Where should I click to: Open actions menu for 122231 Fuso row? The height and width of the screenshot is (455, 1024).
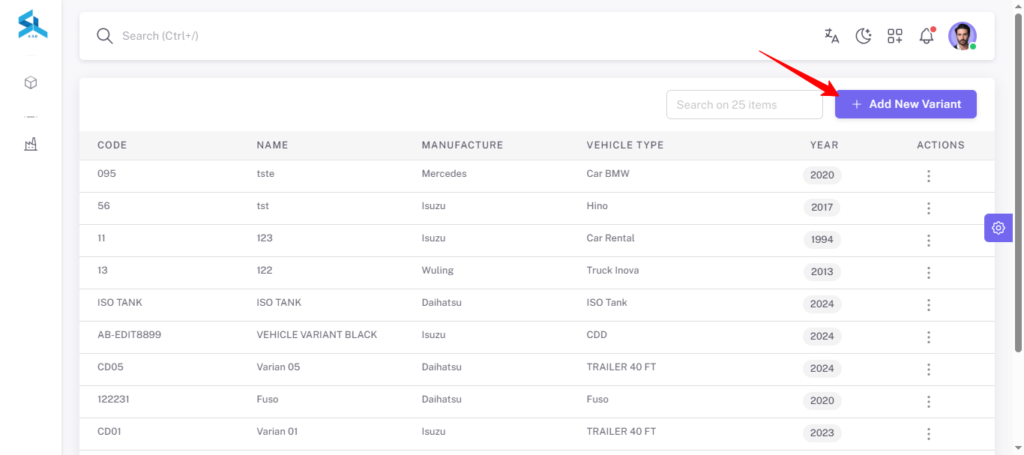click(928, 401)
